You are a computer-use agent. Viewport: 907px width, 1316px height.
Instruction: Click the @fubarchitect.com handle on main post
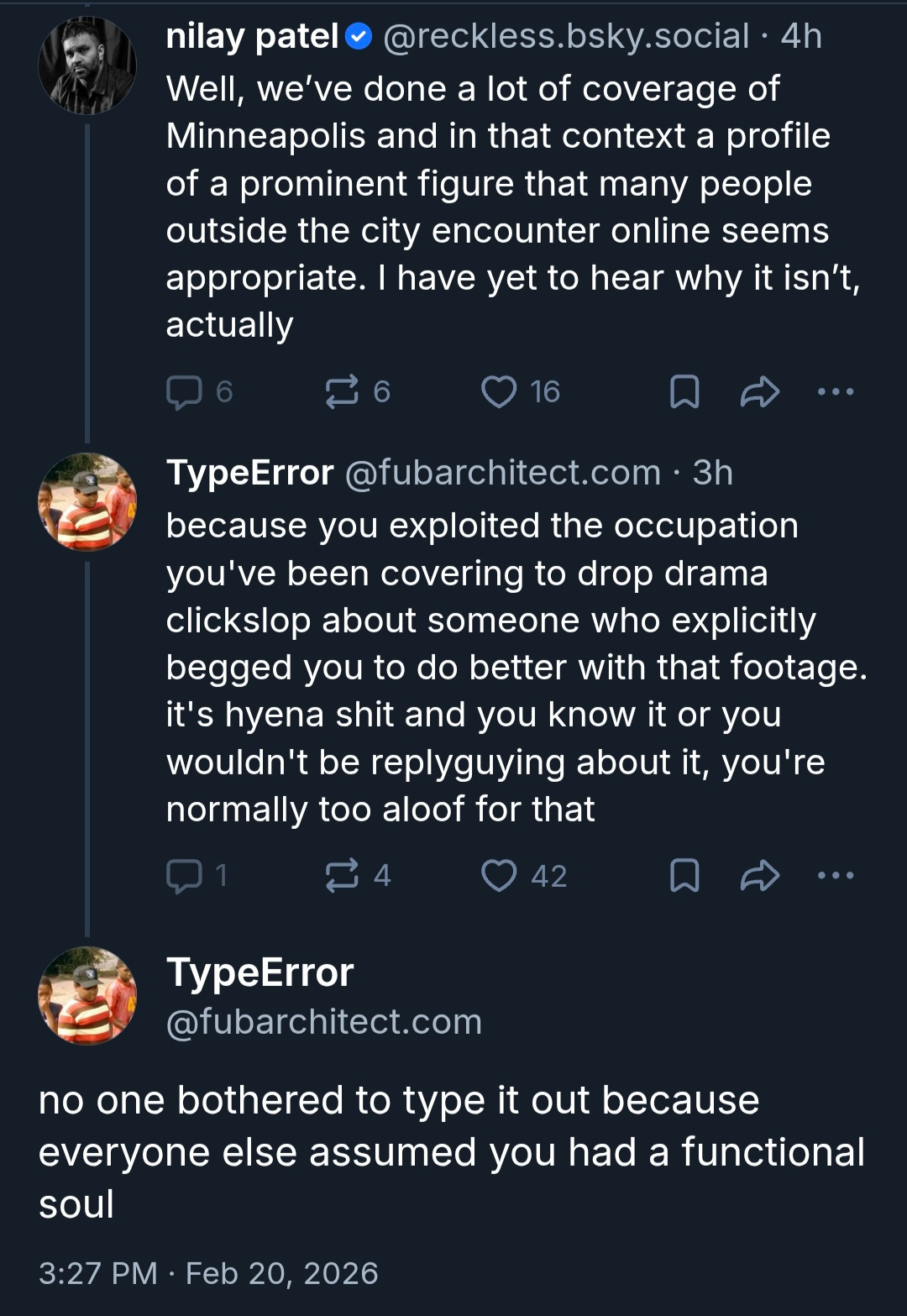click(324, 1022)
